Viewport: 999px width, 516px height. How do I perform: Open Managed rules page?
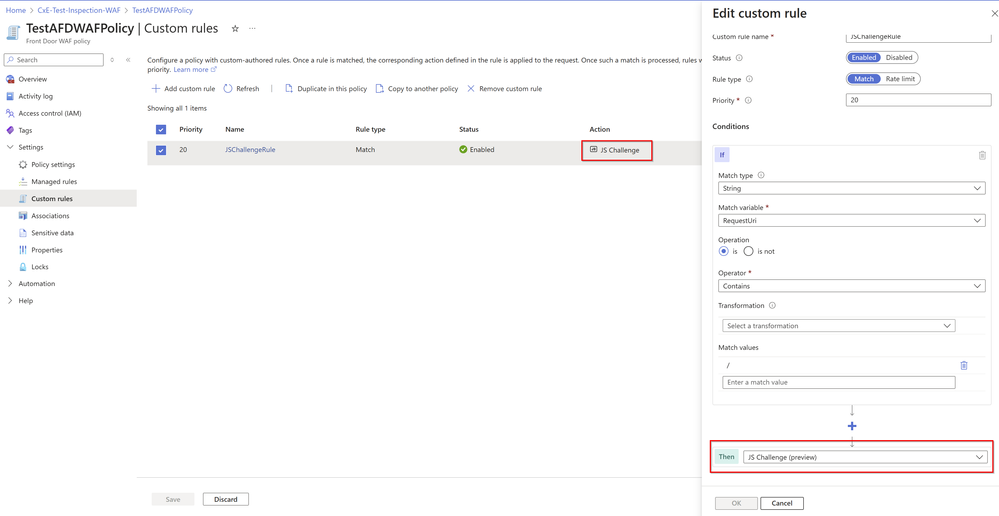coord(54,182)
